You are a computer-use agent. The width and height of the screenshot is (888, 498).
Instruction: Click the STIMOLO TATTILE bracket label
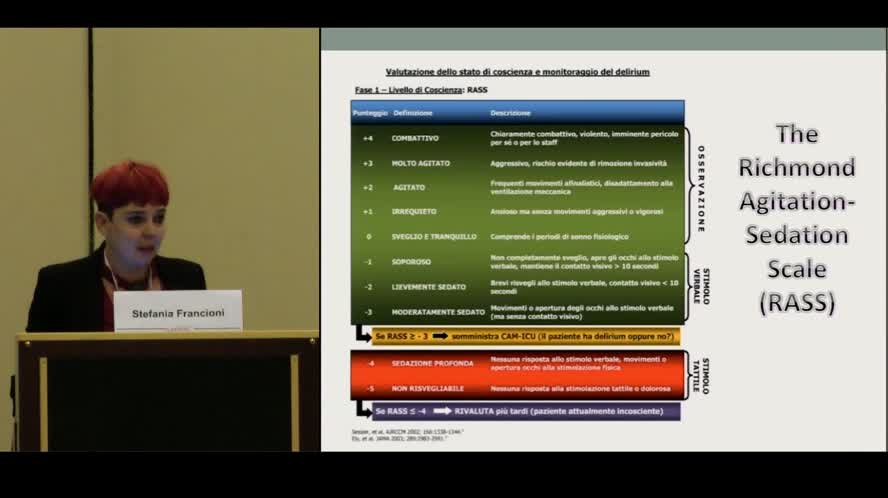click(703, 375)
